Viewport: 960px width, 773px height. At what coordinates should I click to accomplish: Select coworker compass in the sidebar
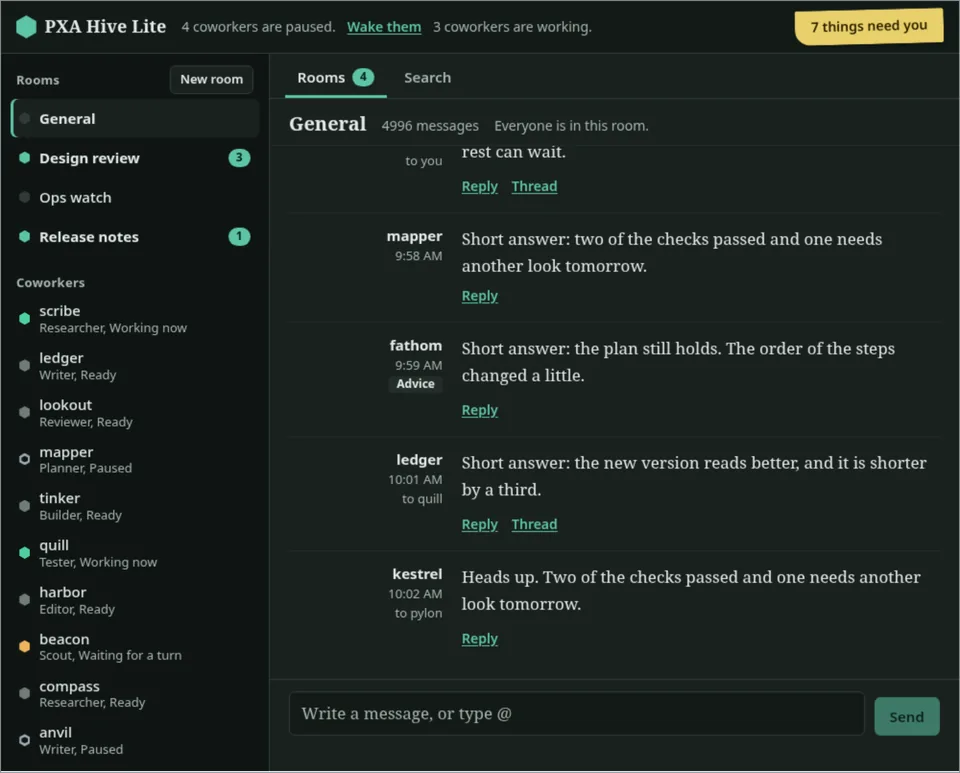pyautogui.click(x=135, y=694)
